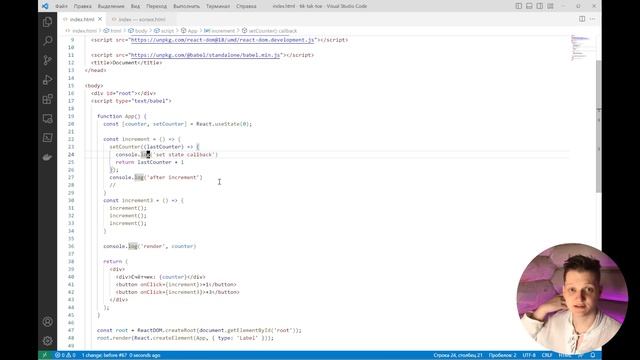Click 'after increment' string on line 27

[173, 178]
